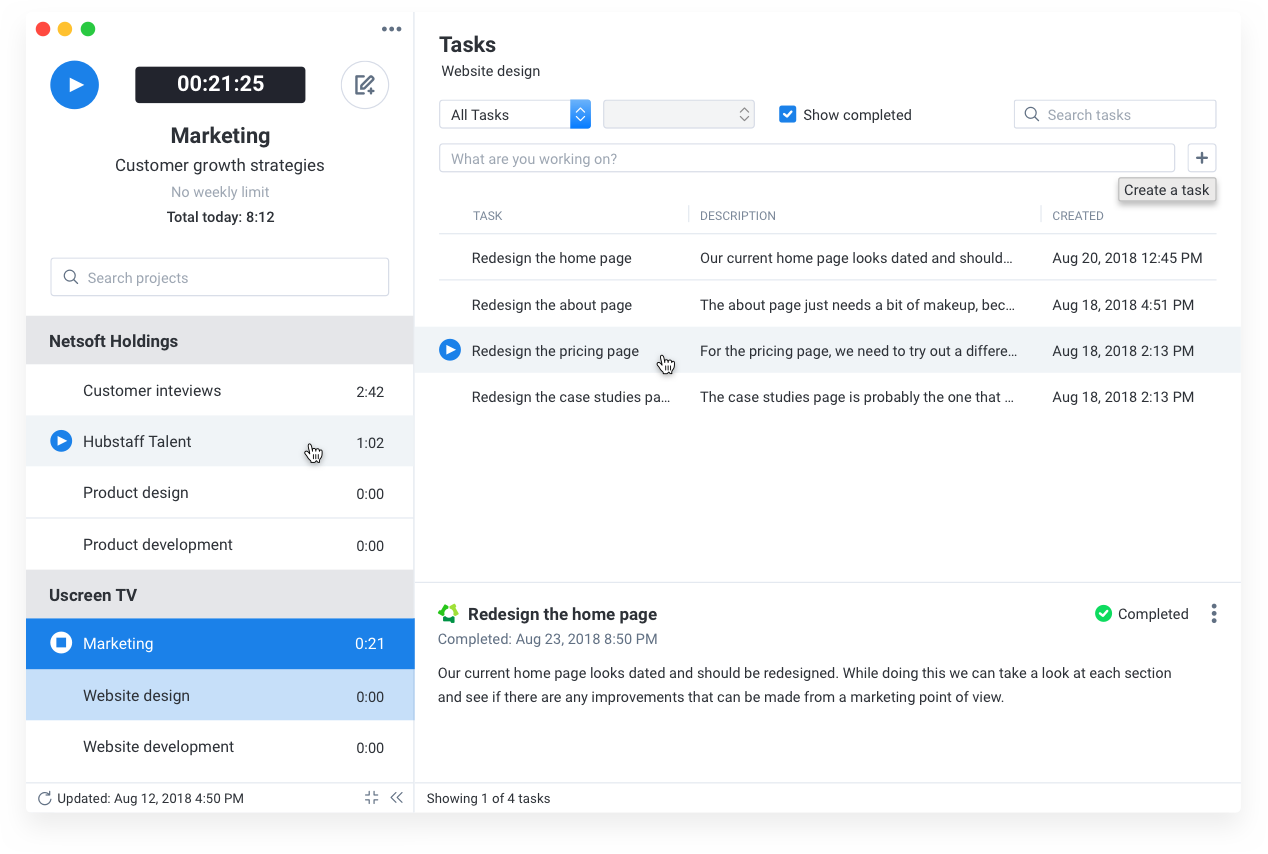Click the Showing 1 of 4 tasks status

click(x=488, y=798)
